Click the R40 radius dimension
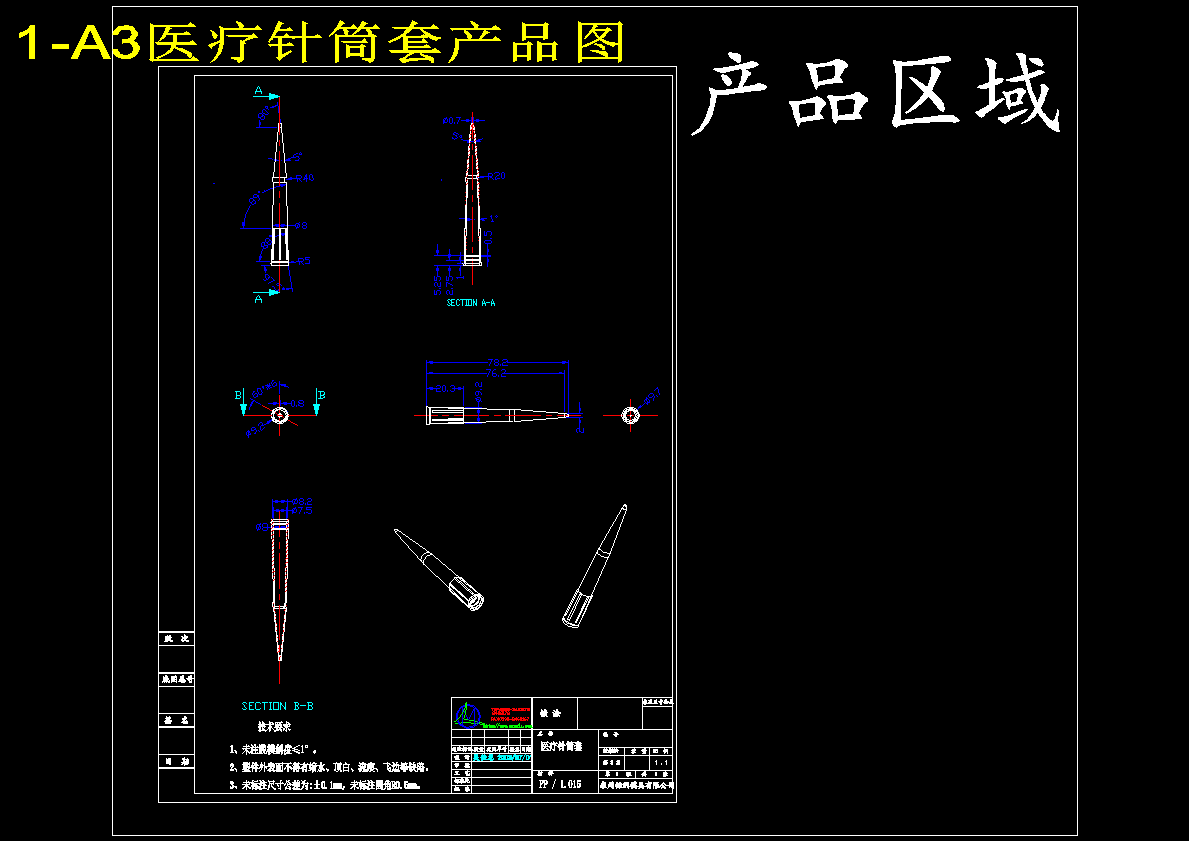 (304, 179)
